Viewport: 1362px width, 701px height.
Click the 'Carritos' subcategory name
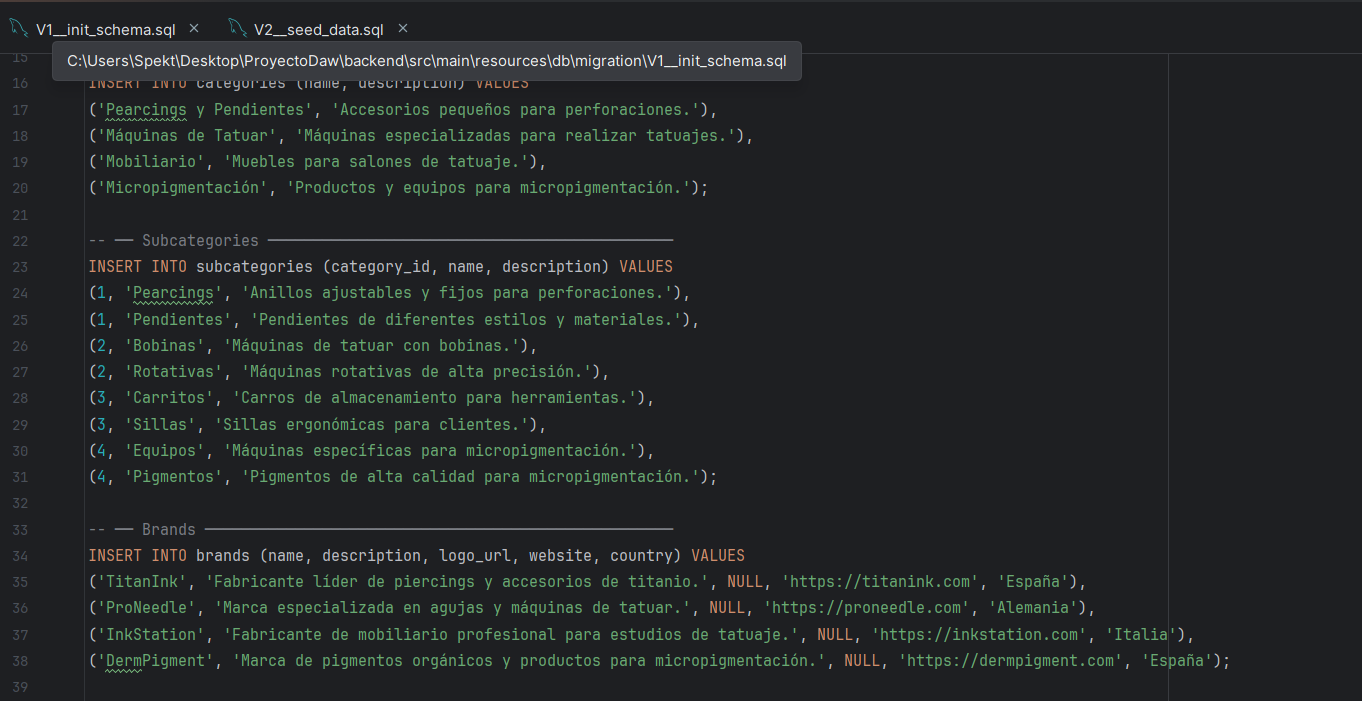point(169,397)
